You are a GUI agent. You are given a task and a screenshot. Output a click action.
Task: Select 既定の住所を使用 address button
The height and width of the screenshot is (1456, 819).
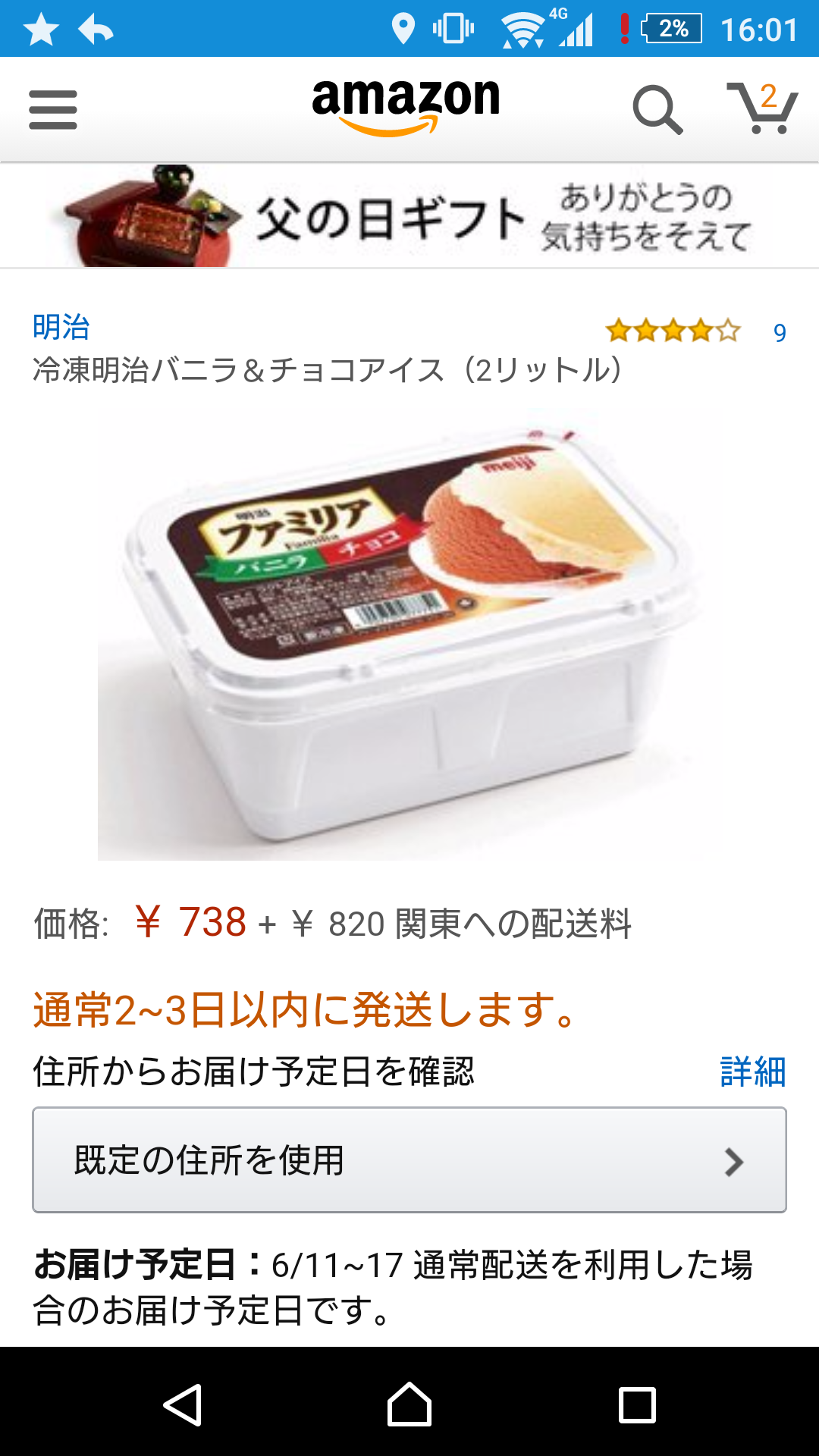[409, 1160]
